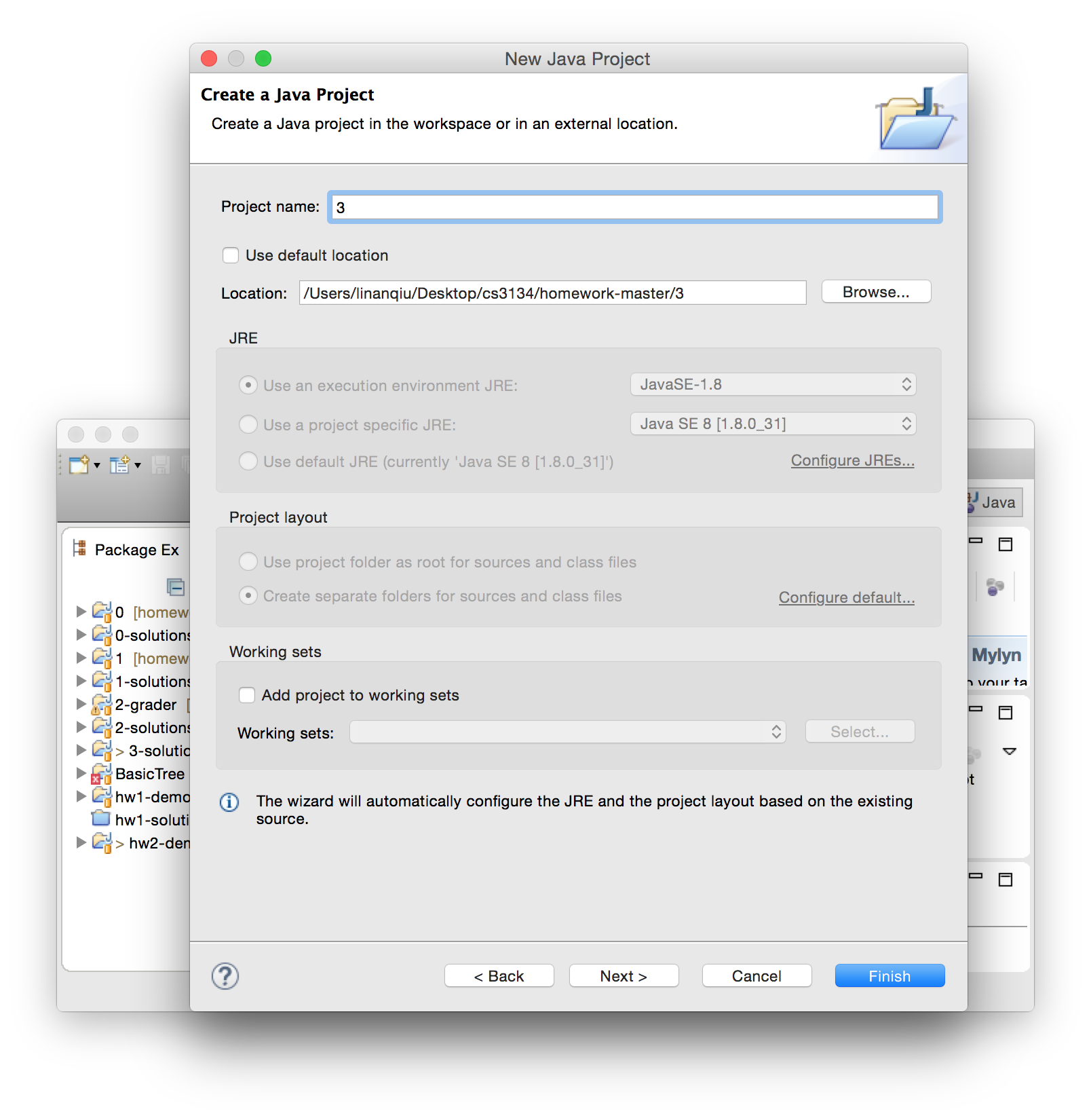Open the Working sets combo box
The height and width of the screenshot is (1120, 1091).
tap(568, 732)
